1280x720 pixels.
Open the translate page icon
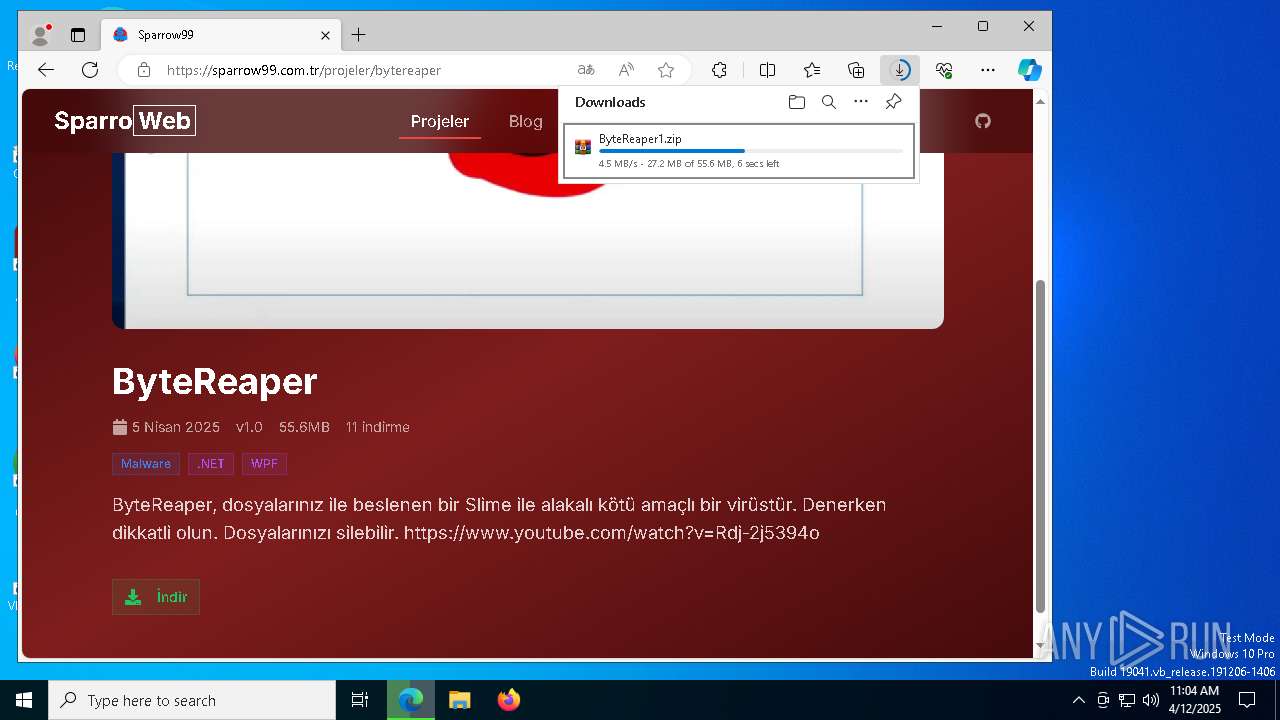click(x=586, y=70)
